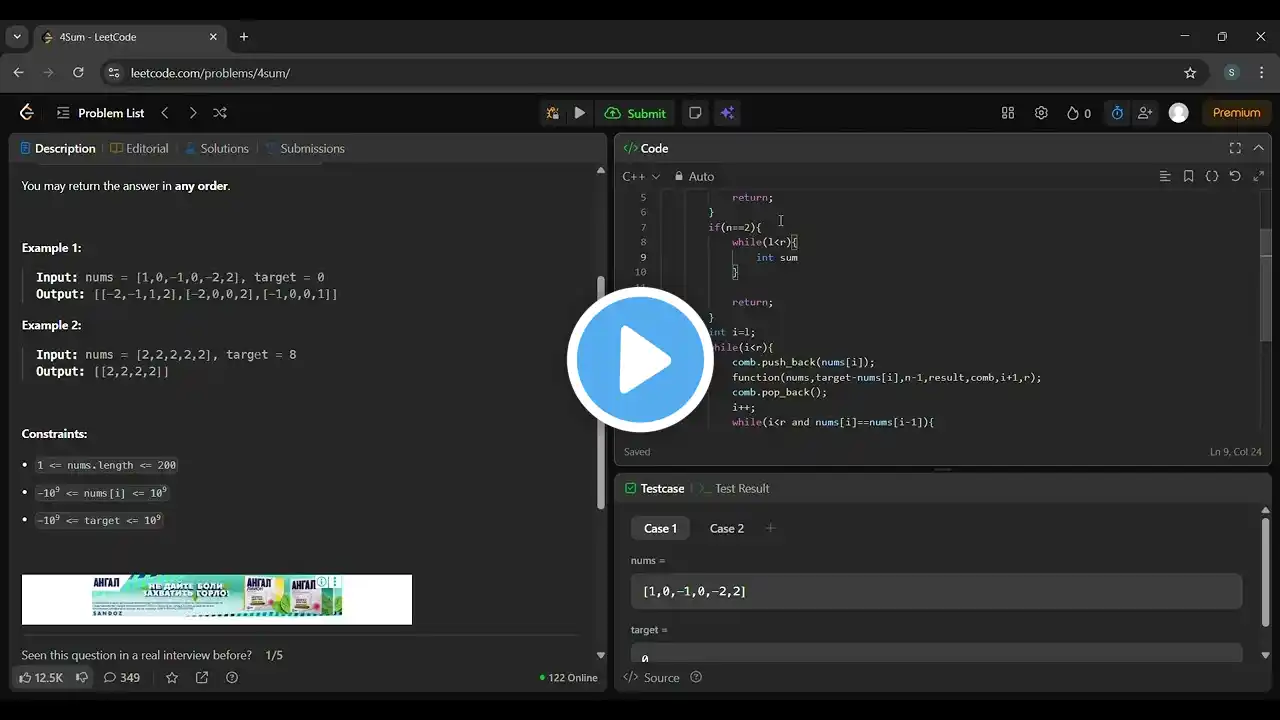1280x720 pixels.
Task: Reload the browser page
Action: (x=78, y=73)
